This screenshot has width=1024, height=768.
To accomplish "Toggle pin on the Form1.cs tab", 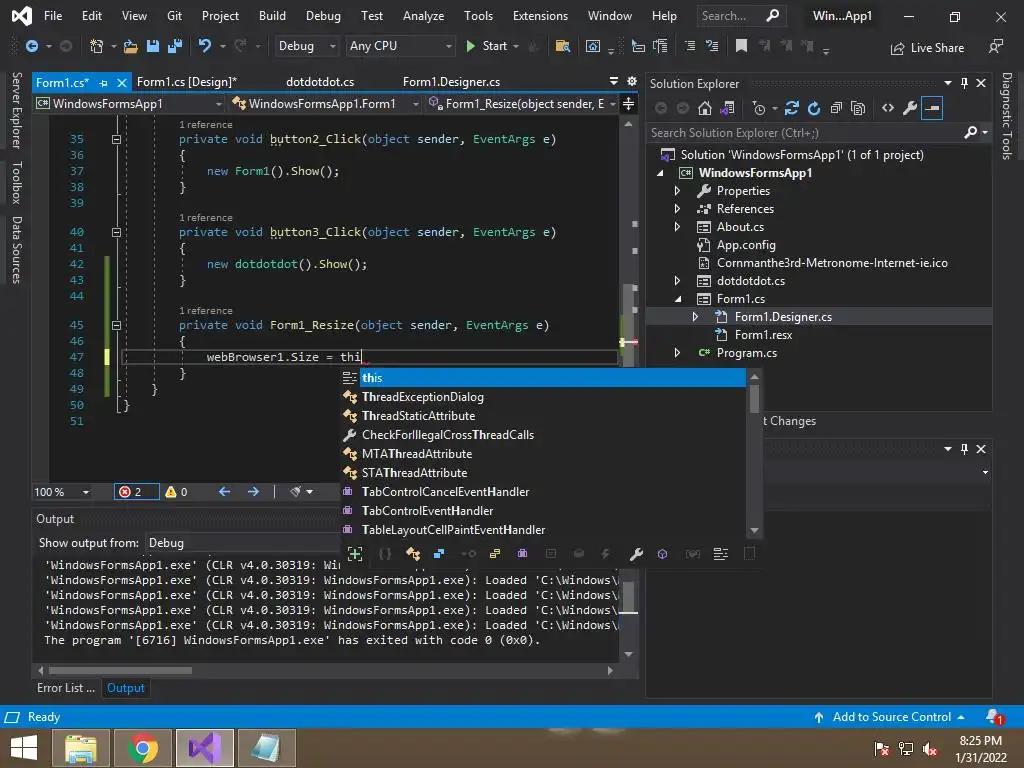I will coord(103,83).
